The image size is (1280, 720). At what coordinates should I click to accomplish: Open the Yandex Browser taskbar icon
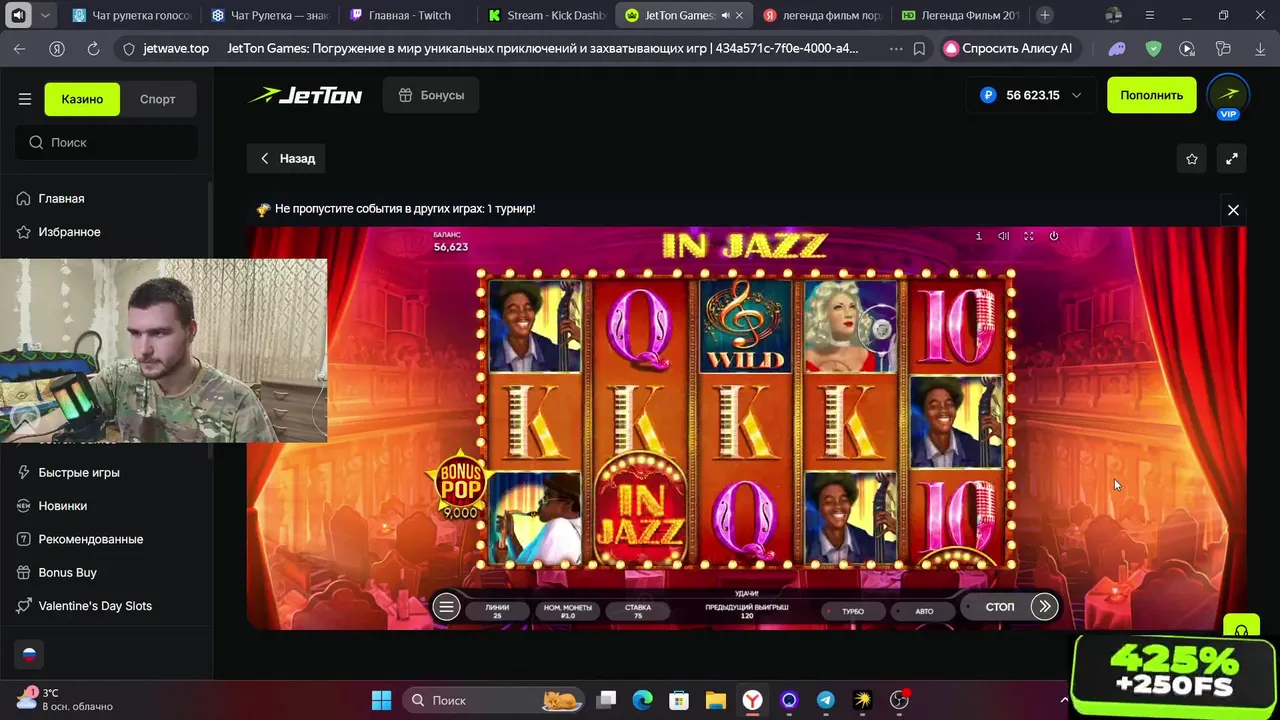(752, 700)
